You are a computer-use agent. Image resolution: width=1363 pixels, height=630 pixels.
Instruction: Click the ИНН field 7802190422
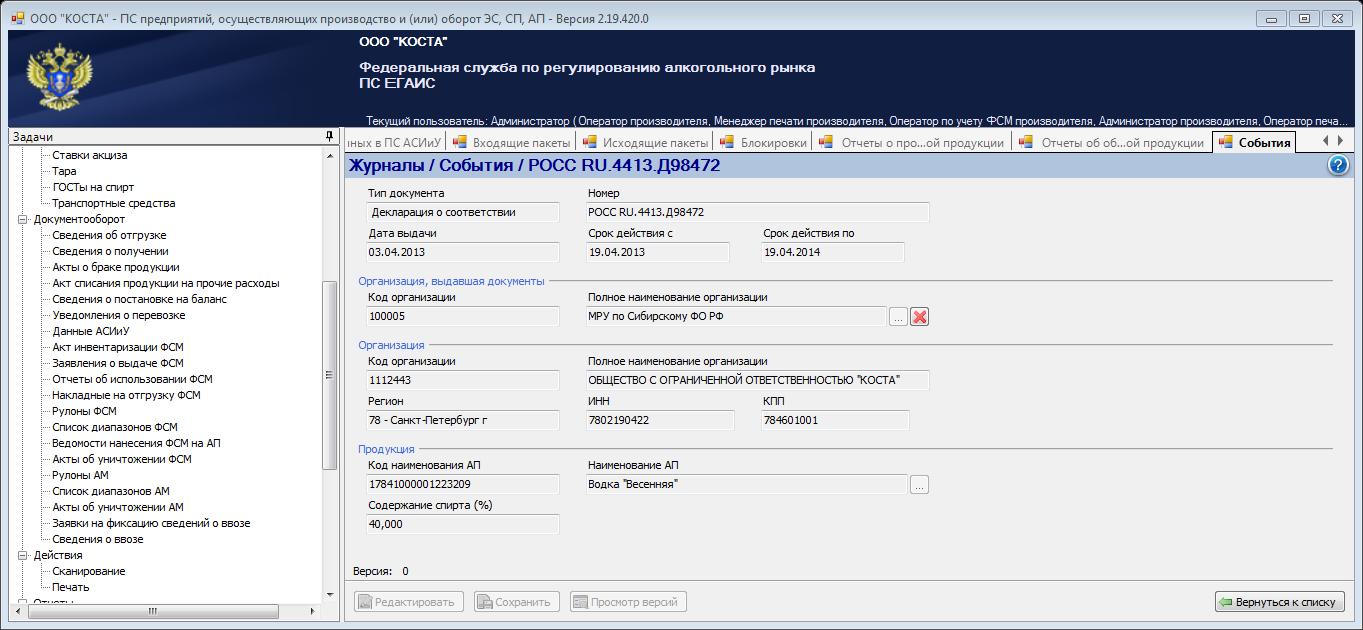(x=658, y=420)
